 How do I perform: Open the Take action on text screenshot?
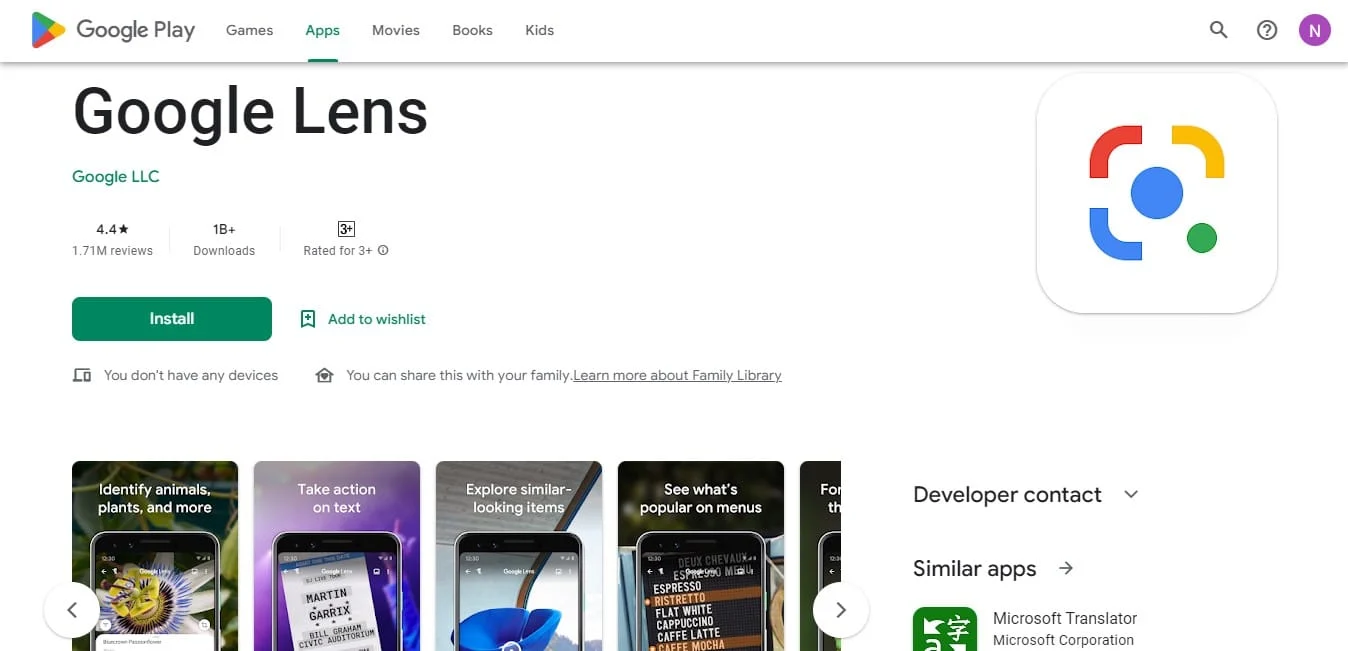[337, 556]
